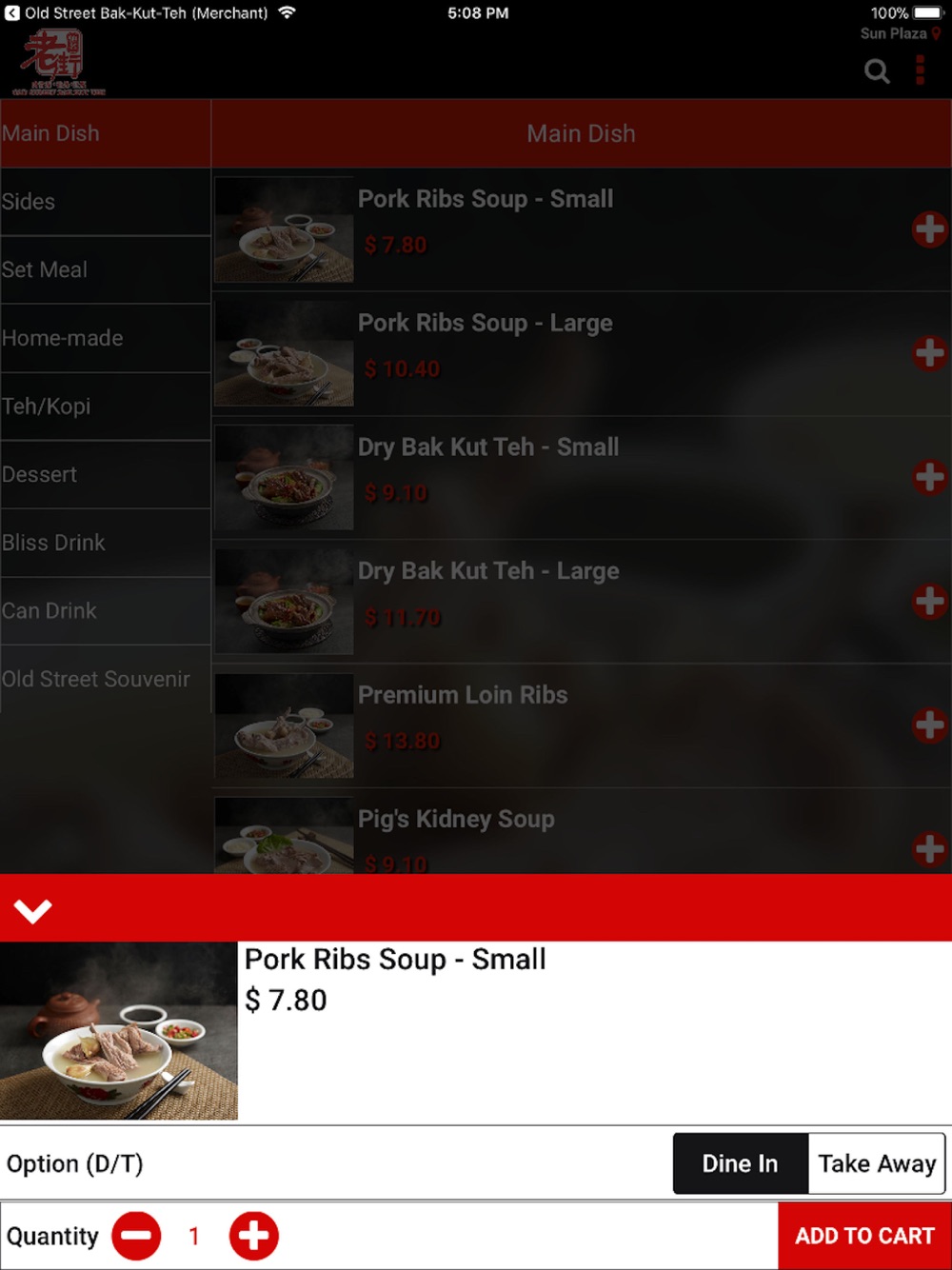
Task: Open the search magnifier icon
Action: point(877,71)
